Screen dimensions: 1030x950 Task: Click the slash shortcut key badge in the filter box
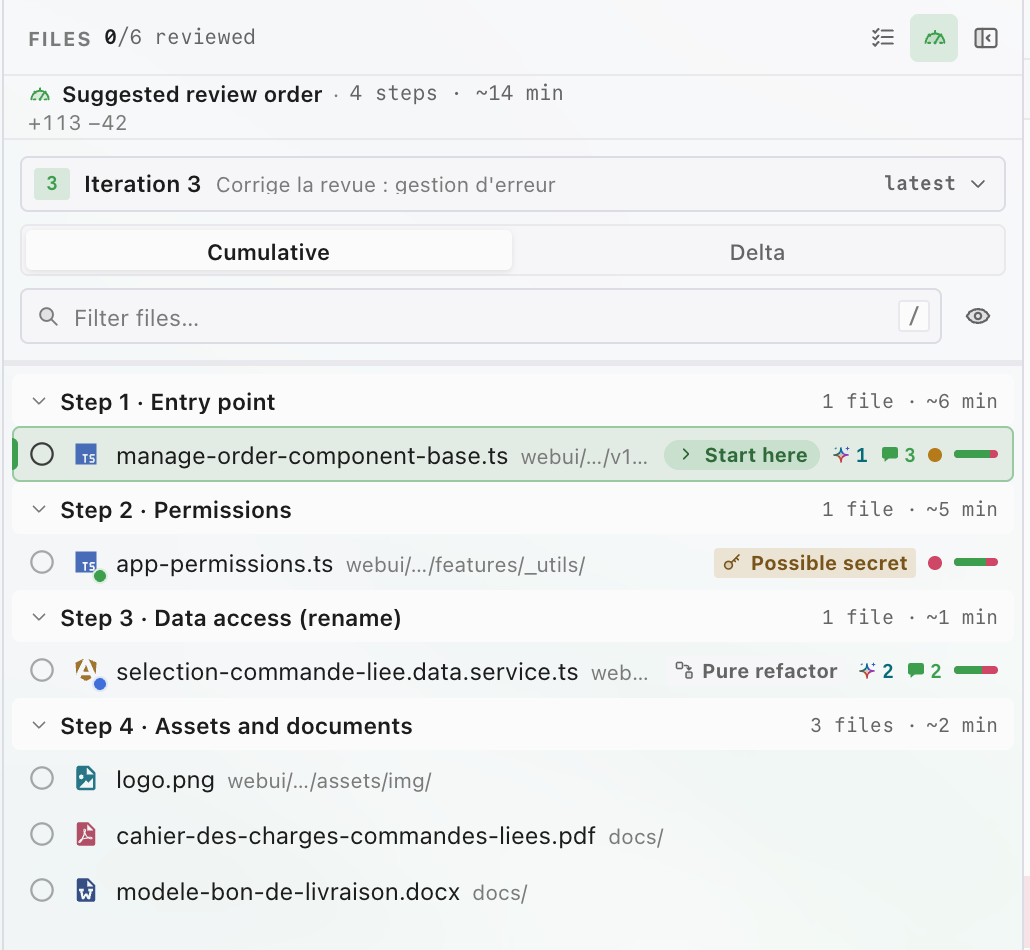coord(914,316)
